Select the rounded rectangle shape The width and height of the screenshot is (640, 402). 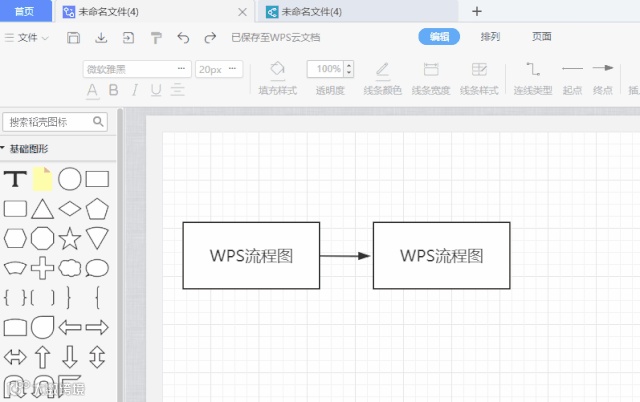(x=15, y=209)
